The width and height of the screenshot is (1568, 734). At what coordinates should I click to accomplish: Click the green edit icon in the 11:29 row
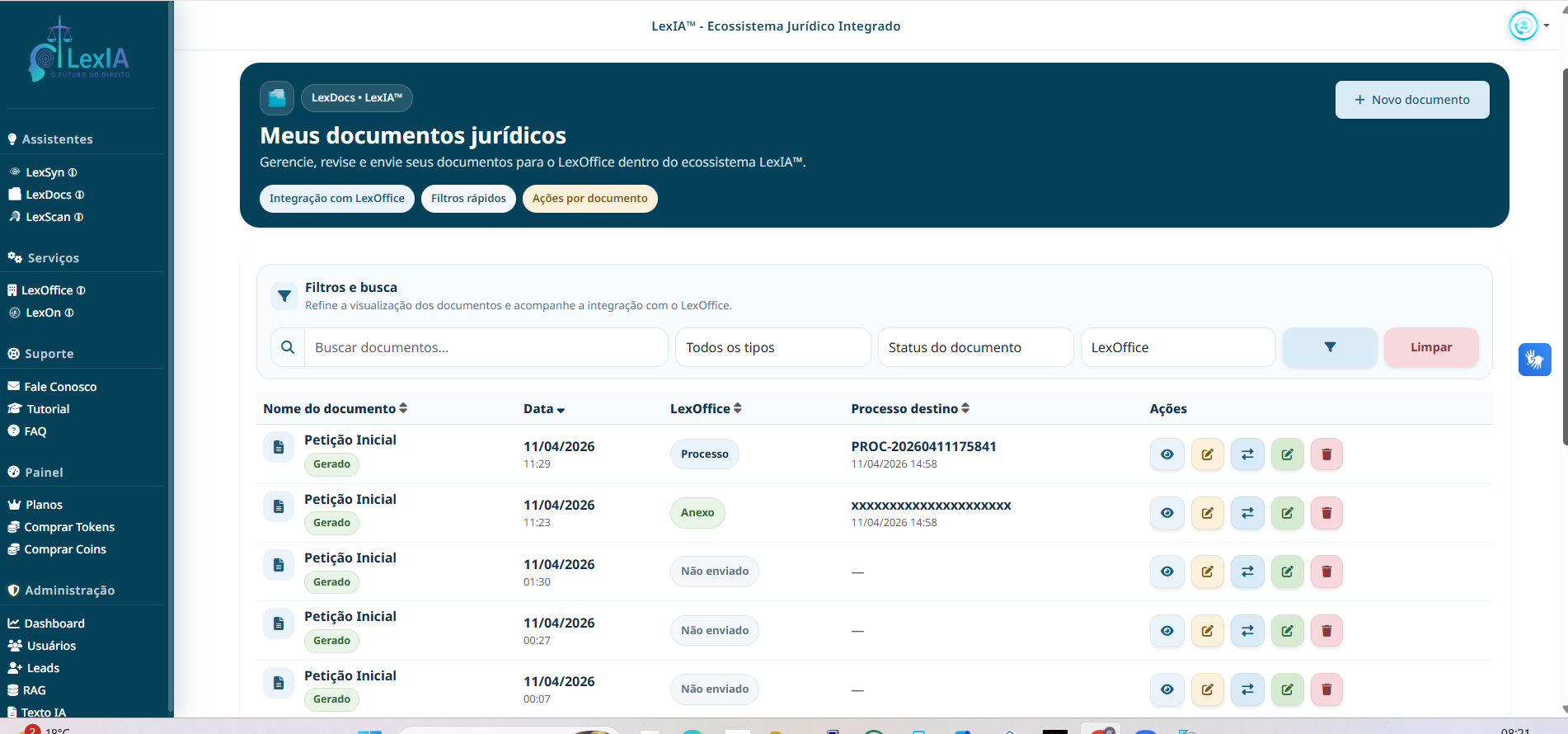coord(1287,454)
